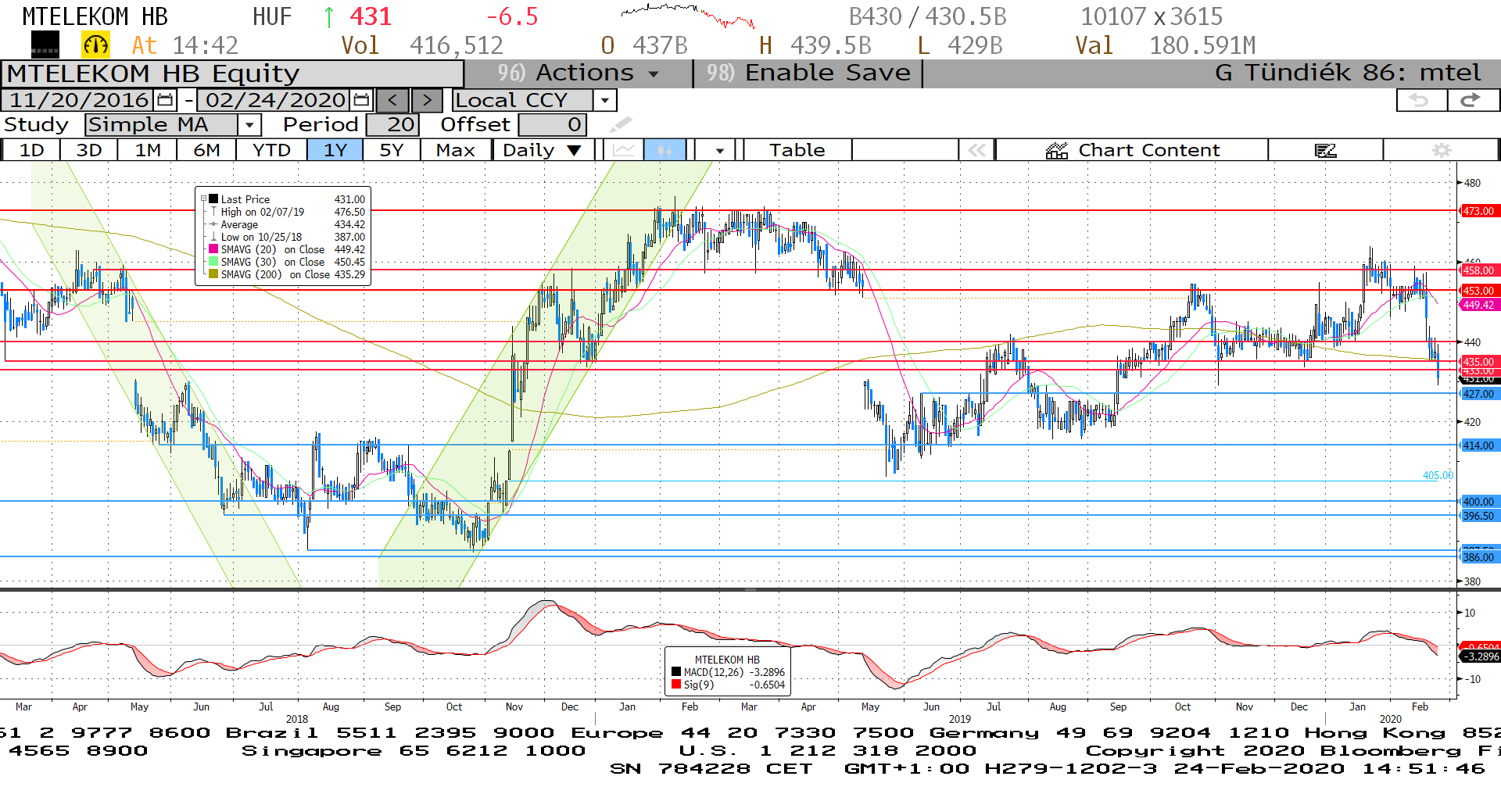The image size is (1501, 812).
Task: Switch to line chart view icon
Action: [624, 150]
